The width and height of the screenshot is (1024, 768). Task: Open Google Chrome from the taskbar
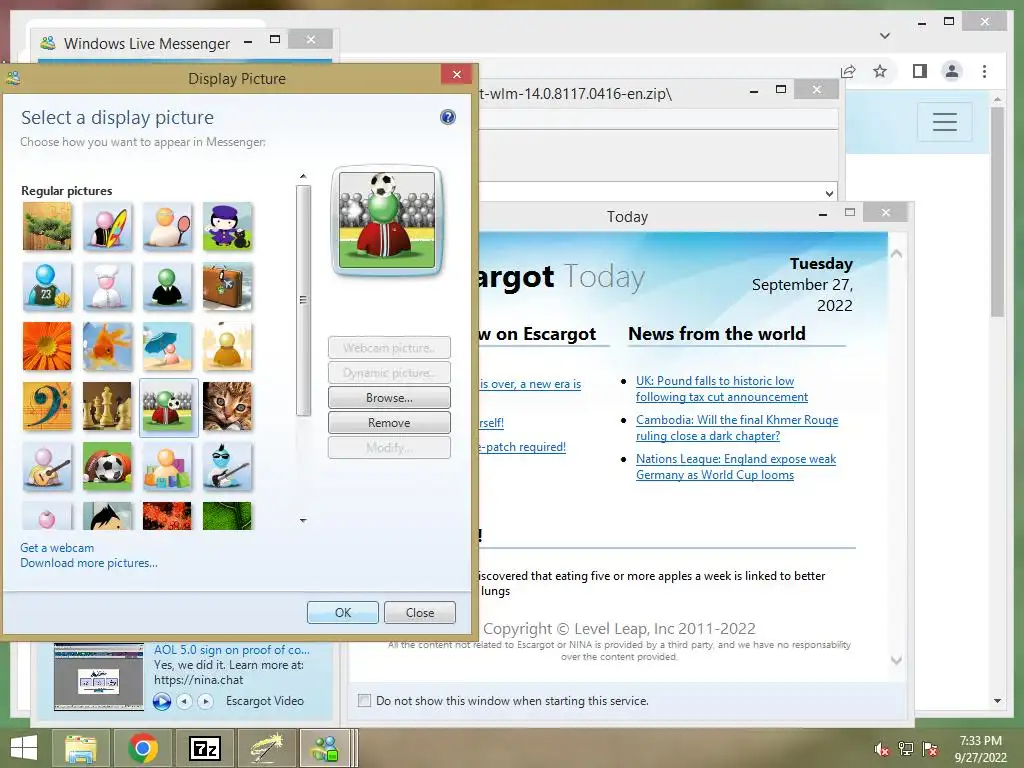pos(143,748)
